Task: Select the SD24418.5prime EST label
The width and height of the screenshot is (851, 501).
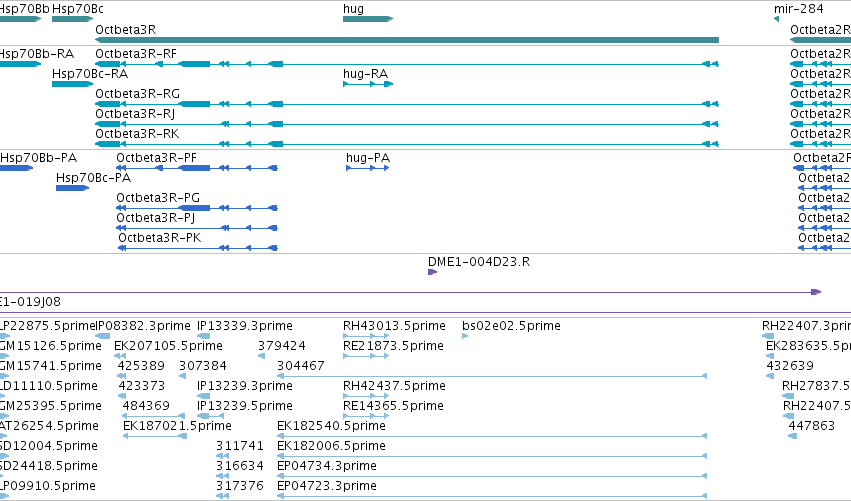Action: (49, 466)
